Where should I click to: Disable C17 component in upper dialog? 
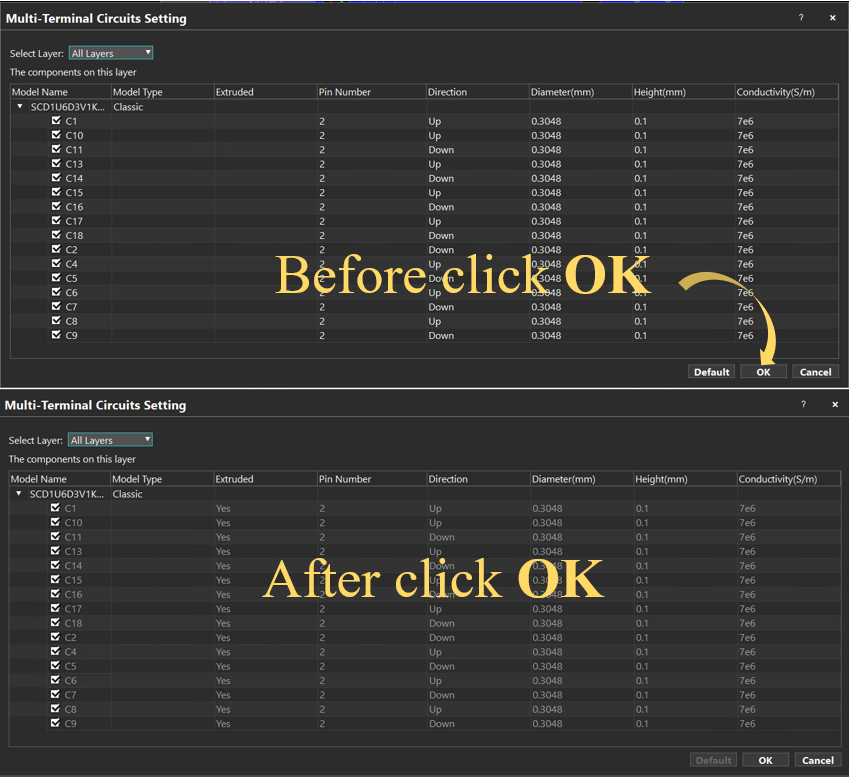(56, 220)
